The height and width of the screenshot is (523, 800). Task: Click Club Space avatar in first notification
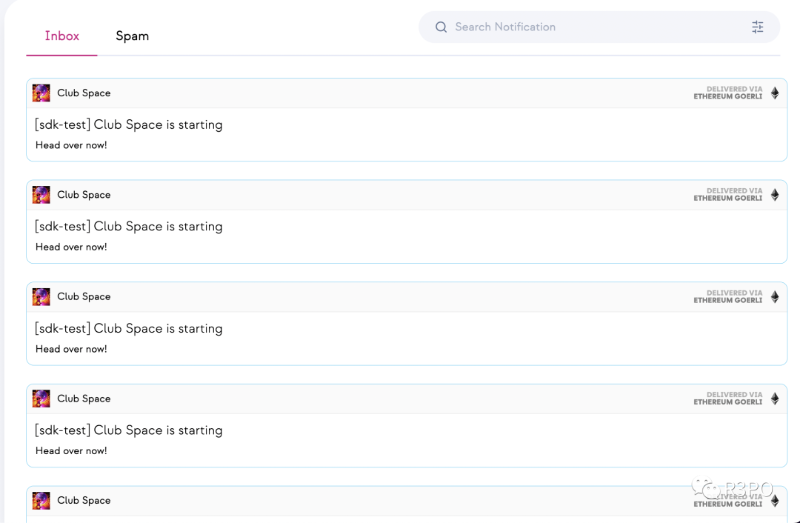point(41,93)
